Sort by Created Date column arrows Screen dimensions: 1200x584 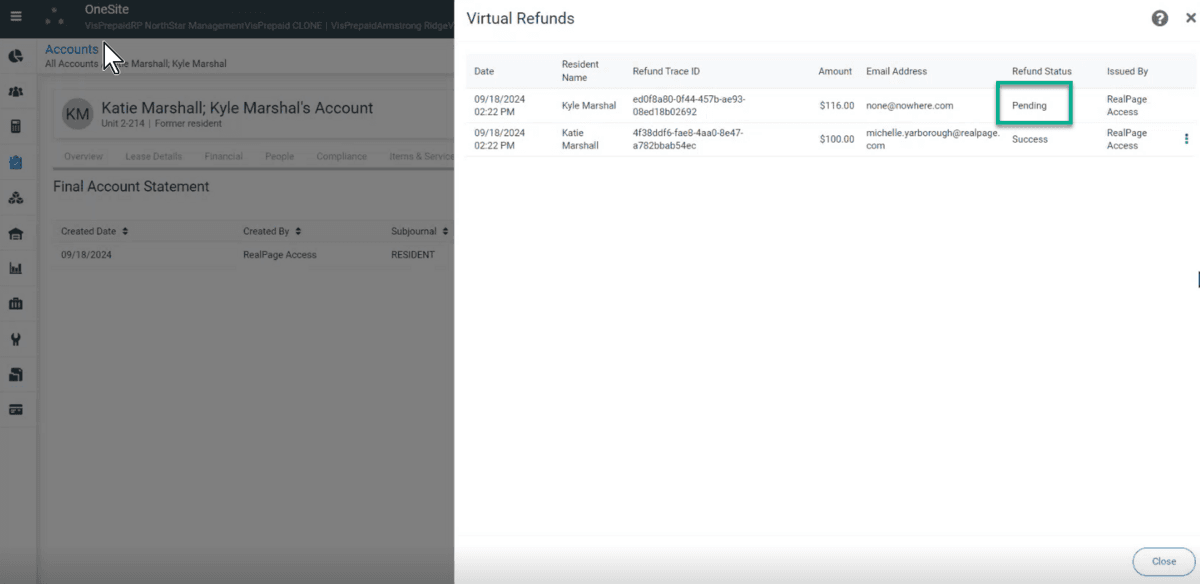pyautogui.click(x=125, y=231)
